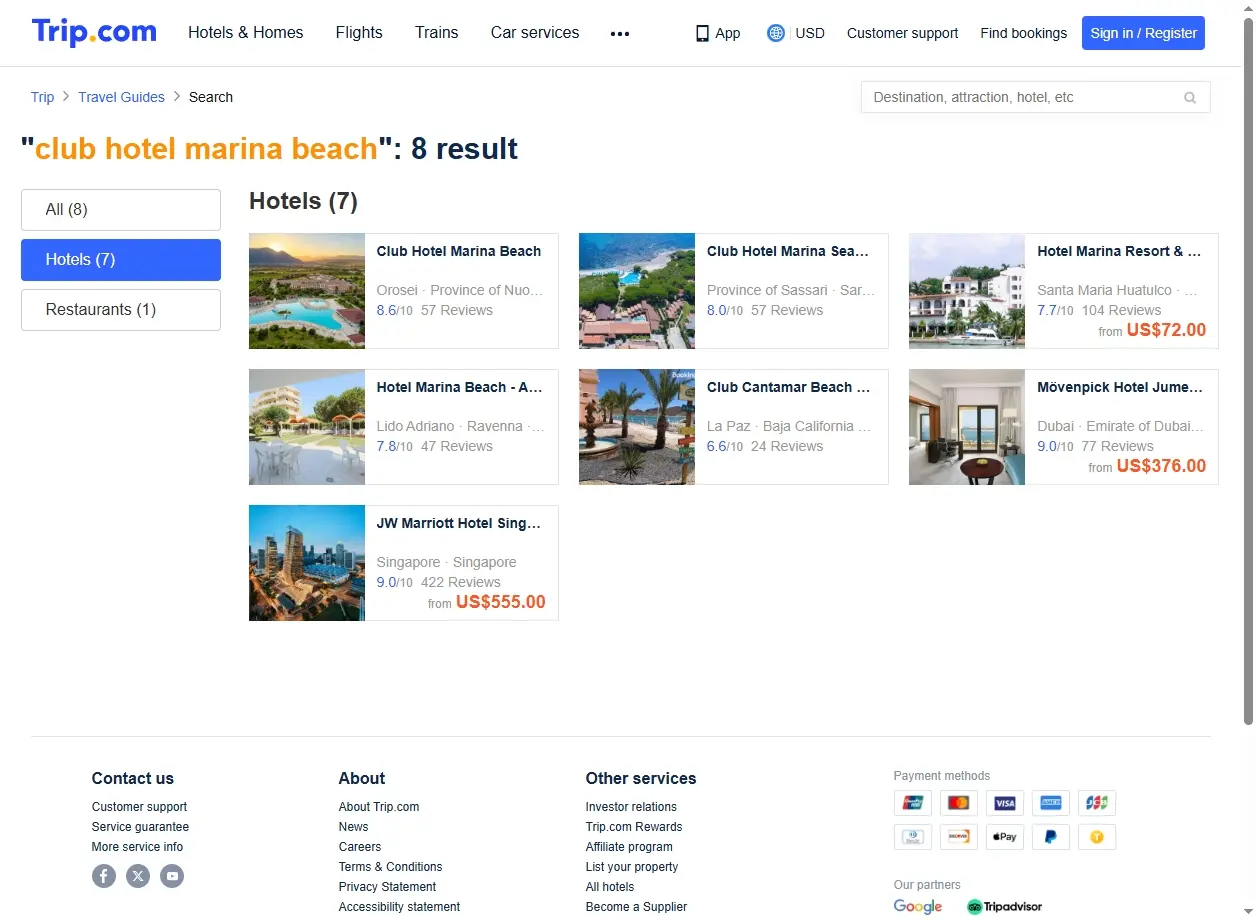Click the App phone icon

[702, 33]
